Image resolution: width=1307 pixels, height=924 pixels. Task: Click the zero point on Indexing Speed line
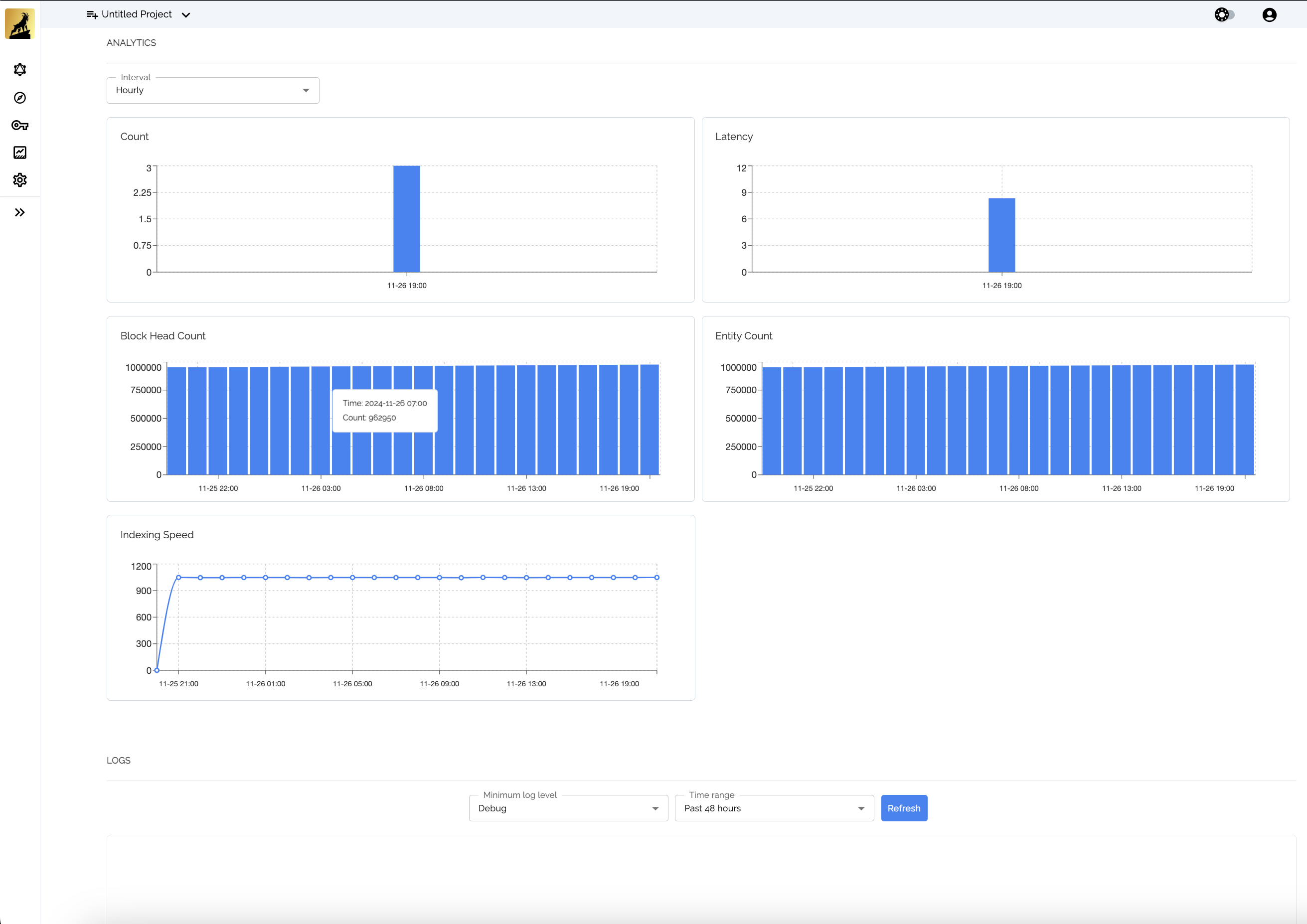tap(157, 670)
